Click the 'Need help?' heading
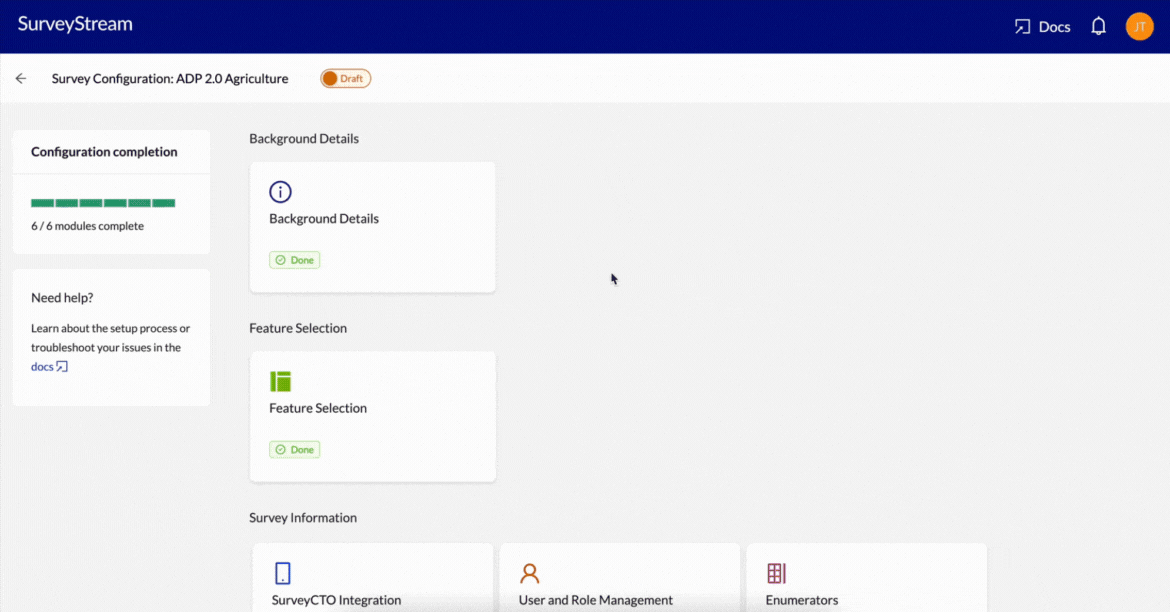The height and width of the screenshot is (612, 1170). coord(62,298)
